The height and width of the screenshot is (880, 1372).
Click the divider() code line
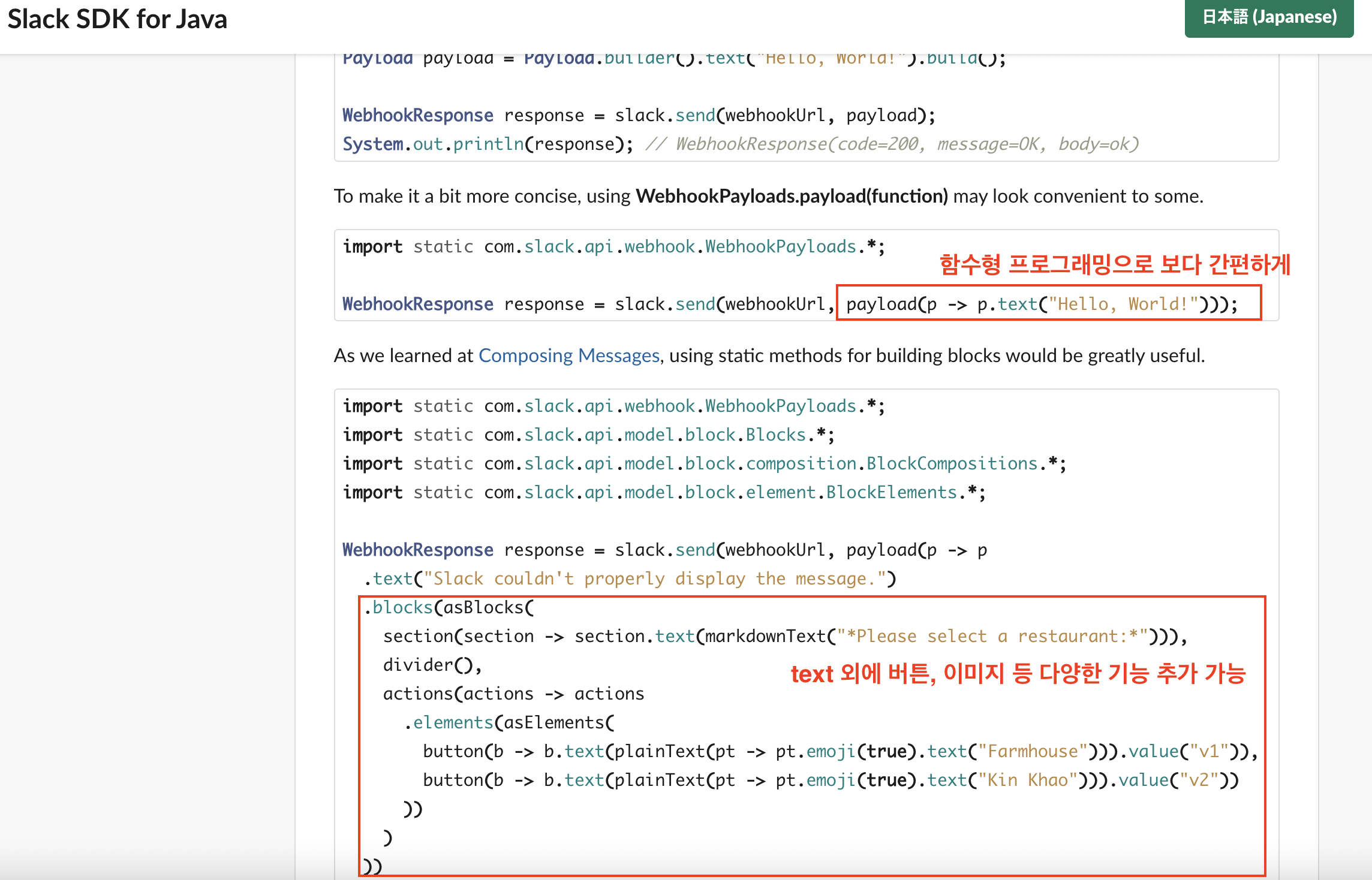(x=432, y=665)
